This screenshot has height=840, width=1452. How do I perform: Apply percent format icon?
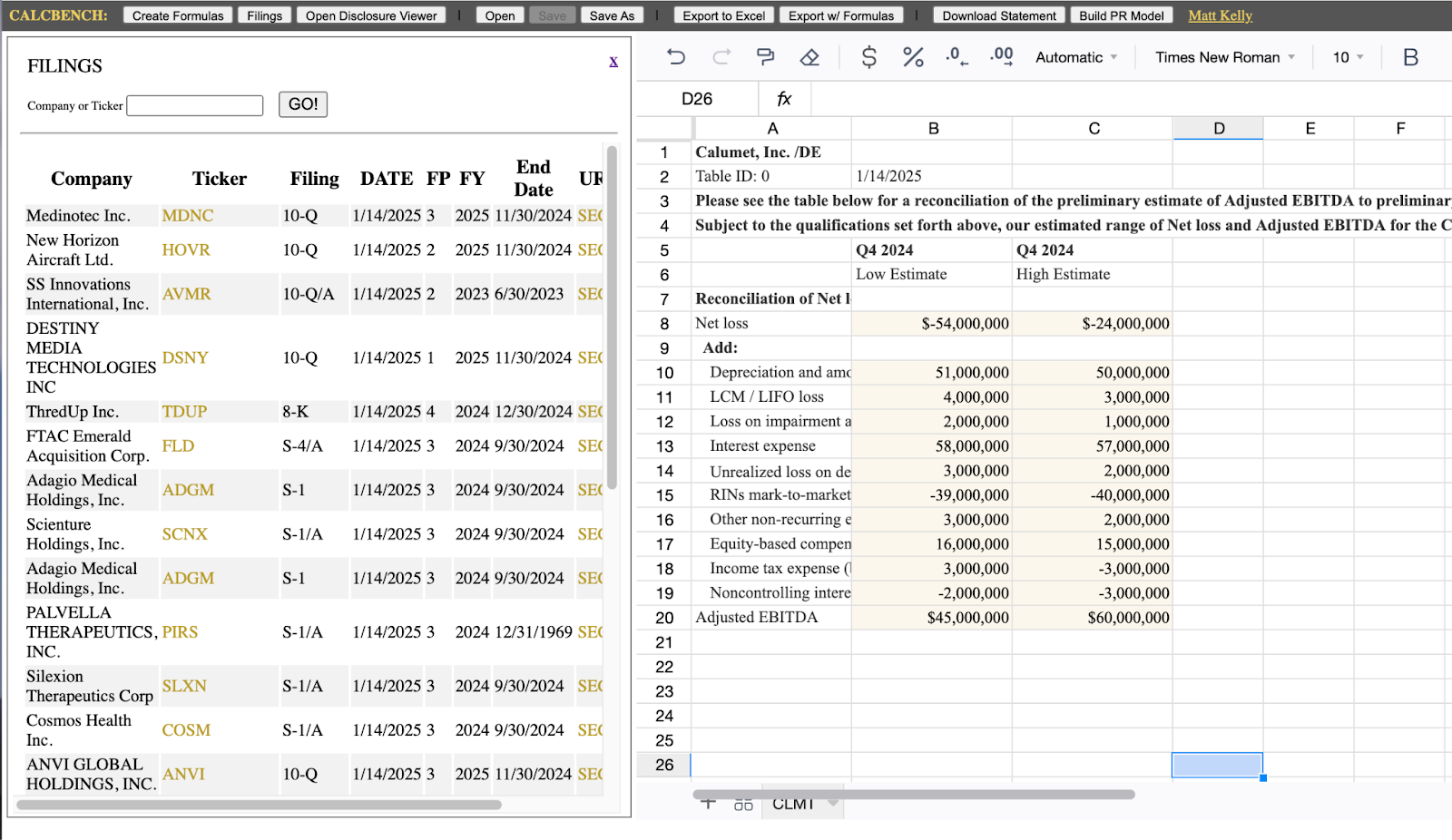(913, 57)
